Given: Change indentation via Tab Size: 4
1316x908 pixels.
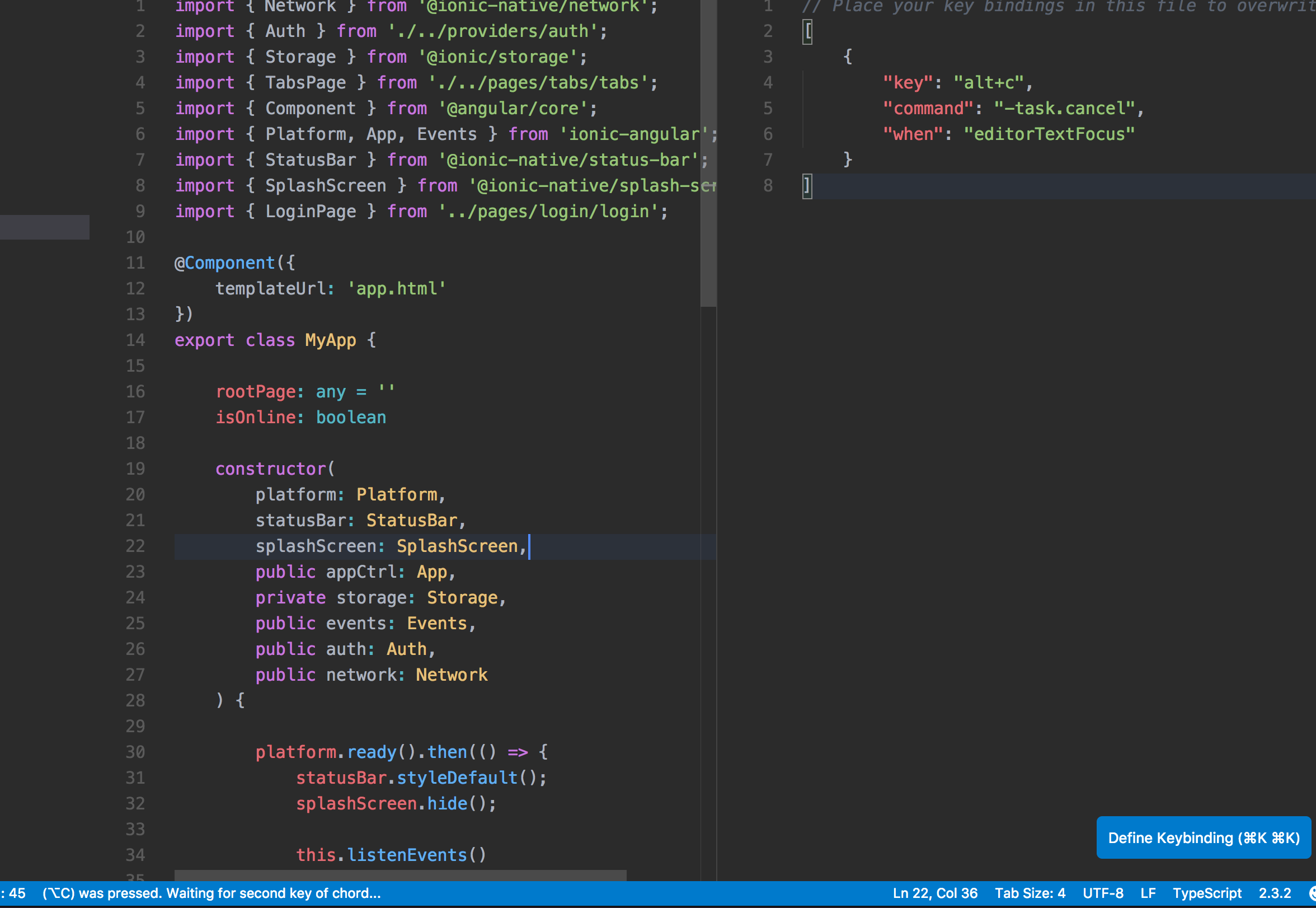Looking at the screenshot, I should [1030, 893].
